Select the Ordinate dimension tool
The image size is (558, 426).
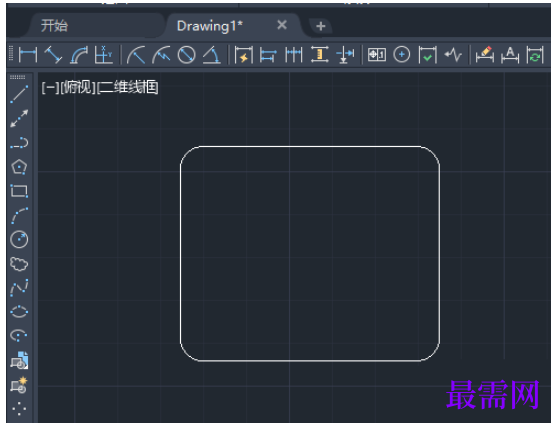point(104,55)
